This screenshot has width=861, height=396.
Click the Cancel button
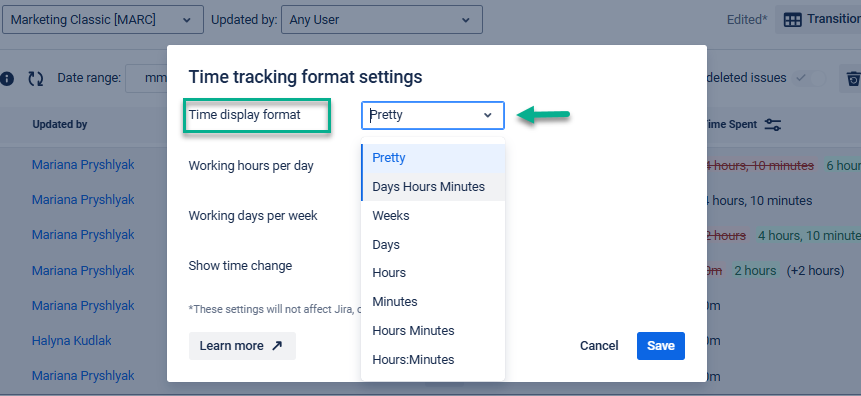click(x=599, y=346)
